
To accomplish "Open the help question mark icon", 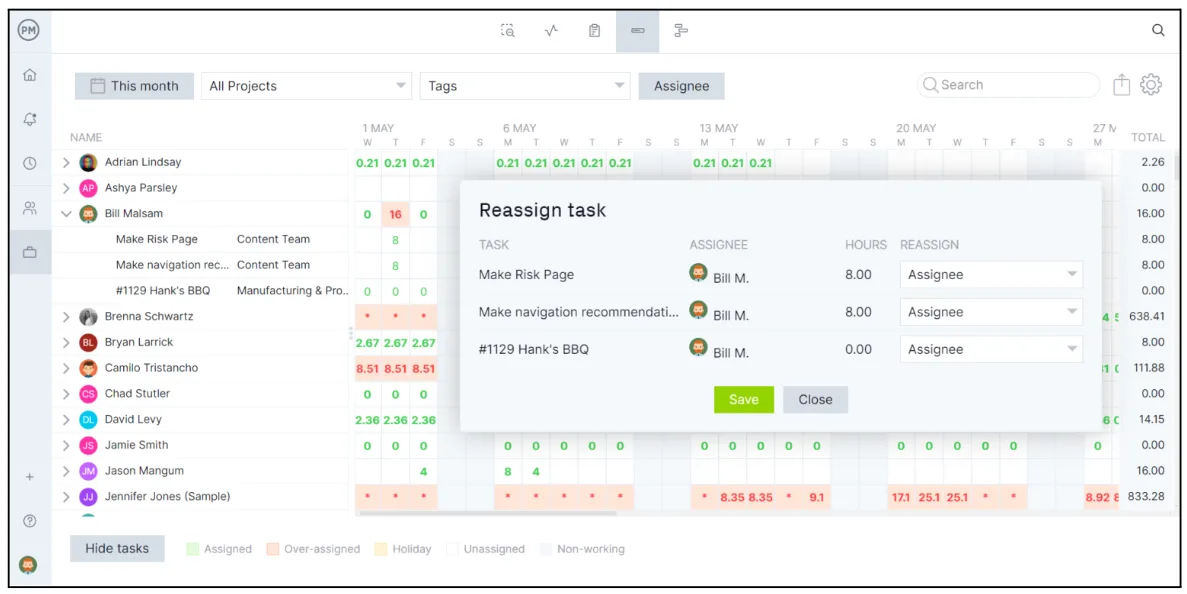I will point(29,521).
